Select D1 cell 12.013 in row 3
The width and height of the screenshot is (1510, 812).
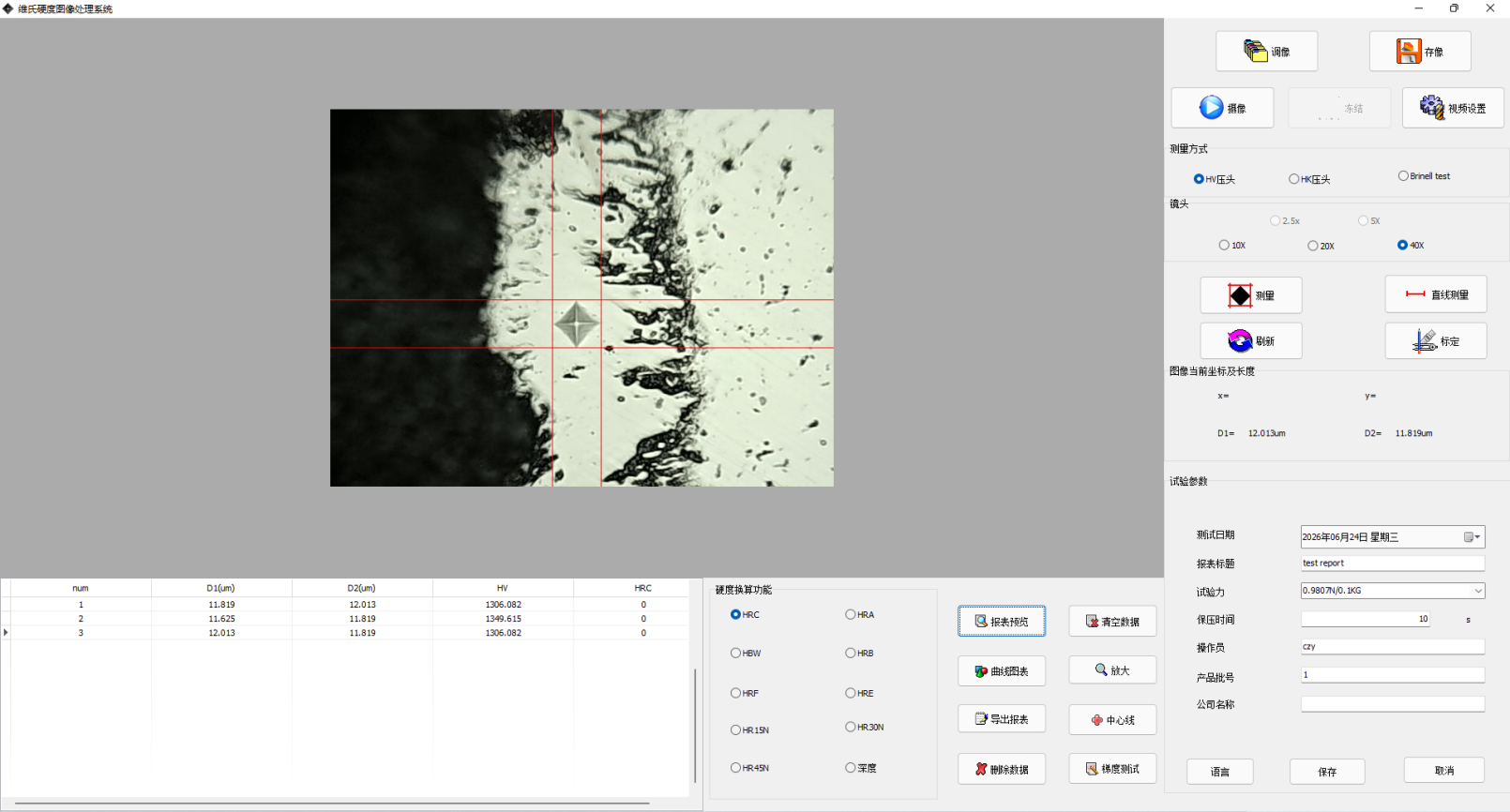click(x=221, y=633)
